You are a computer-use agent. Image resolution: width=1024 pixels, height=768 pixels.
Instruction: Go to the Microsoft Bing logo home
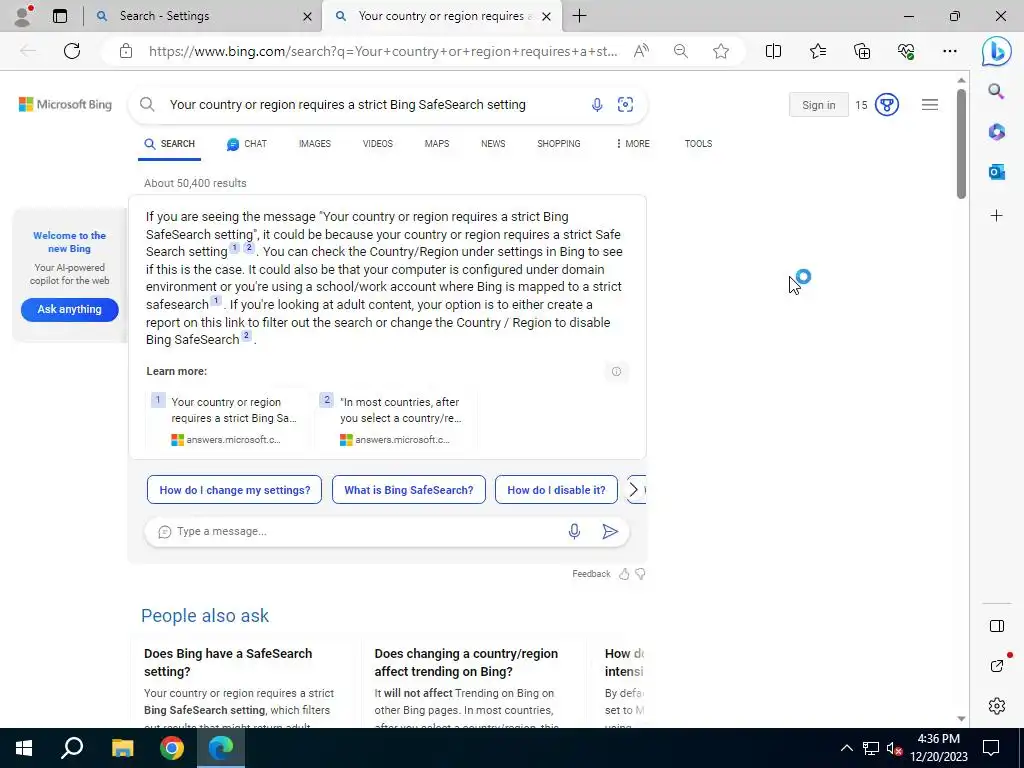tap(65, 104)
